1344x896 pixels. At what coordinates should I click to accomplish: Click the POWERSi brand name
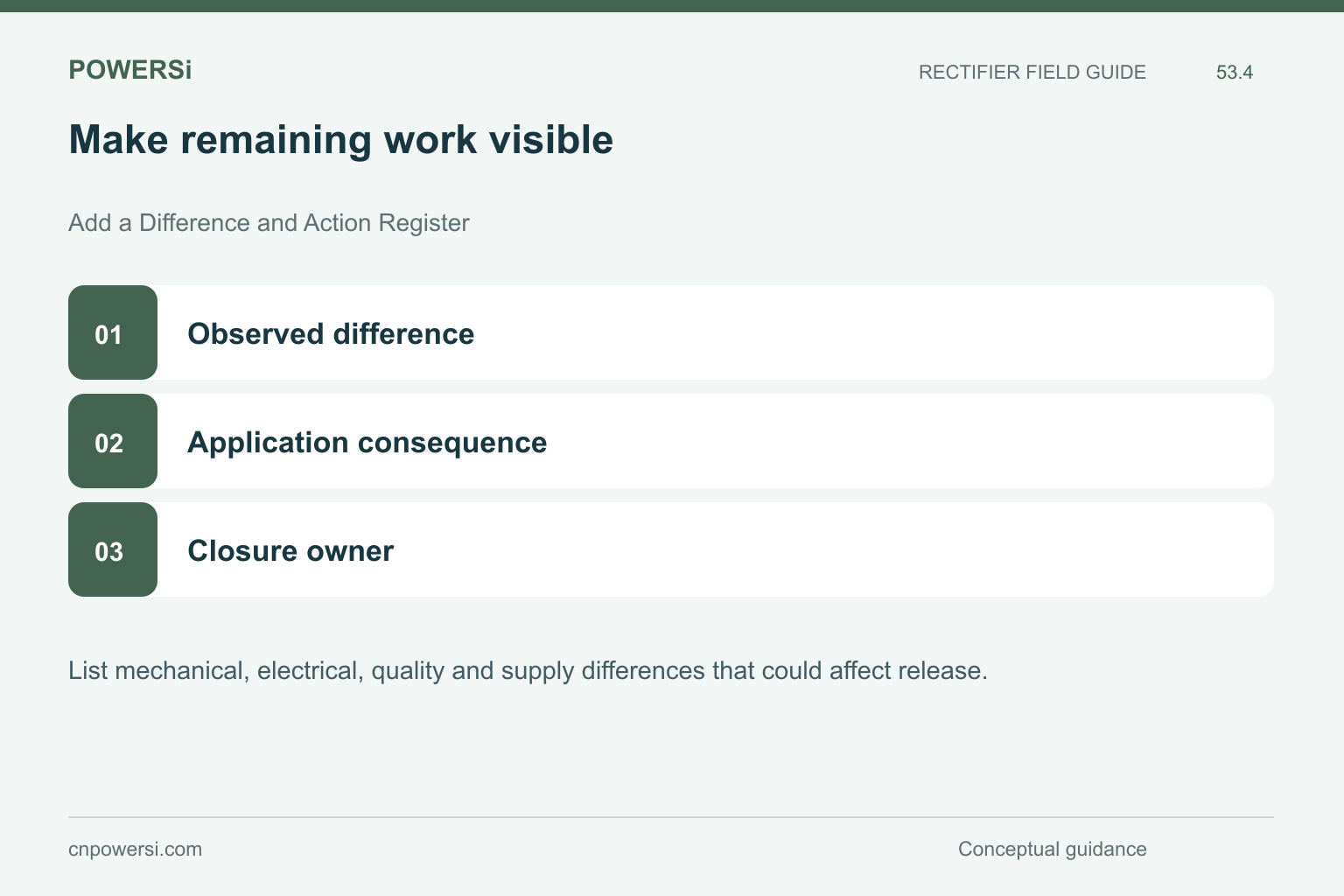click(130, 70)
